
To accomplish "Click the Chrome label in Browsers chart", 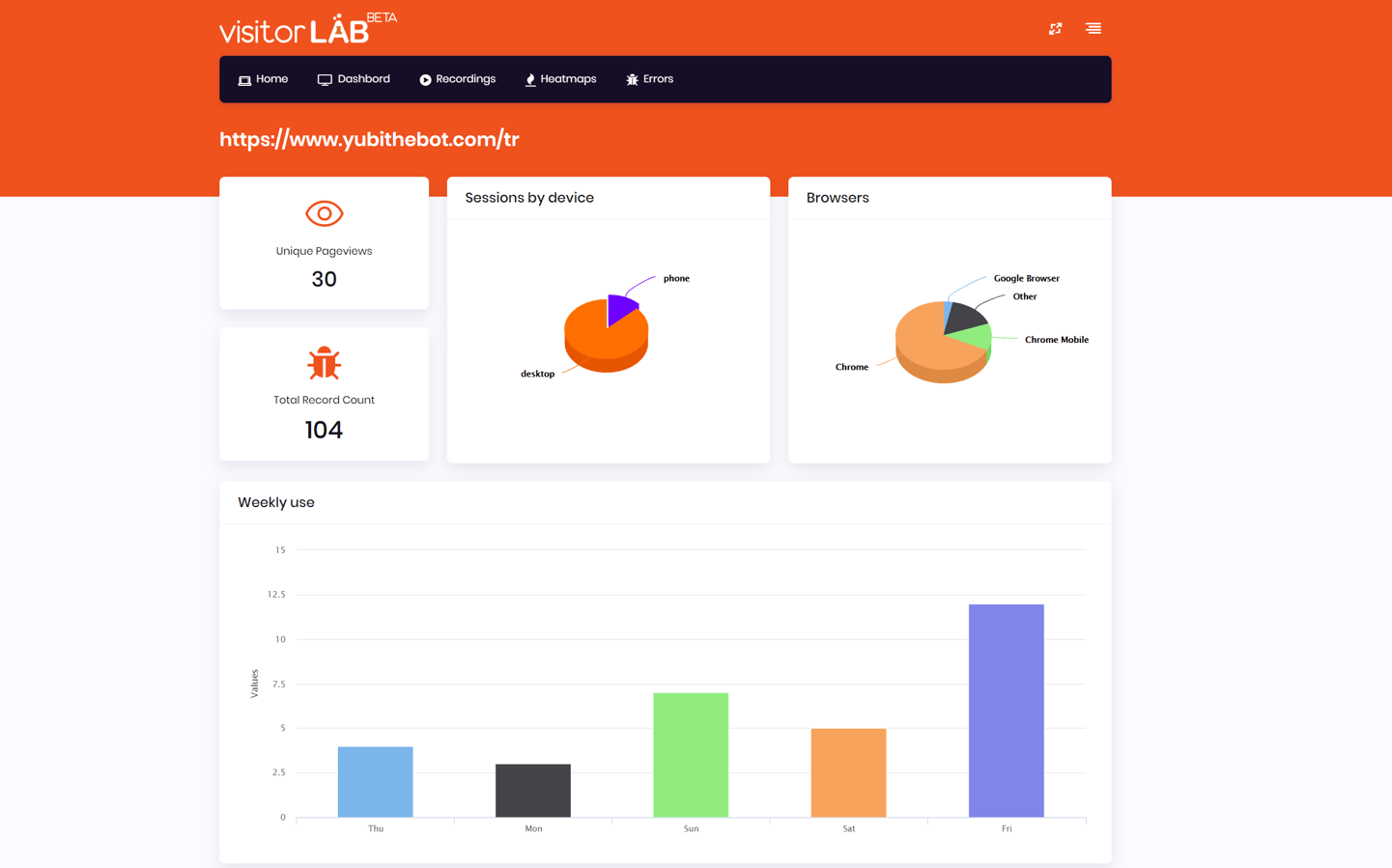I will pyautogui.click(x=851, y=367).
